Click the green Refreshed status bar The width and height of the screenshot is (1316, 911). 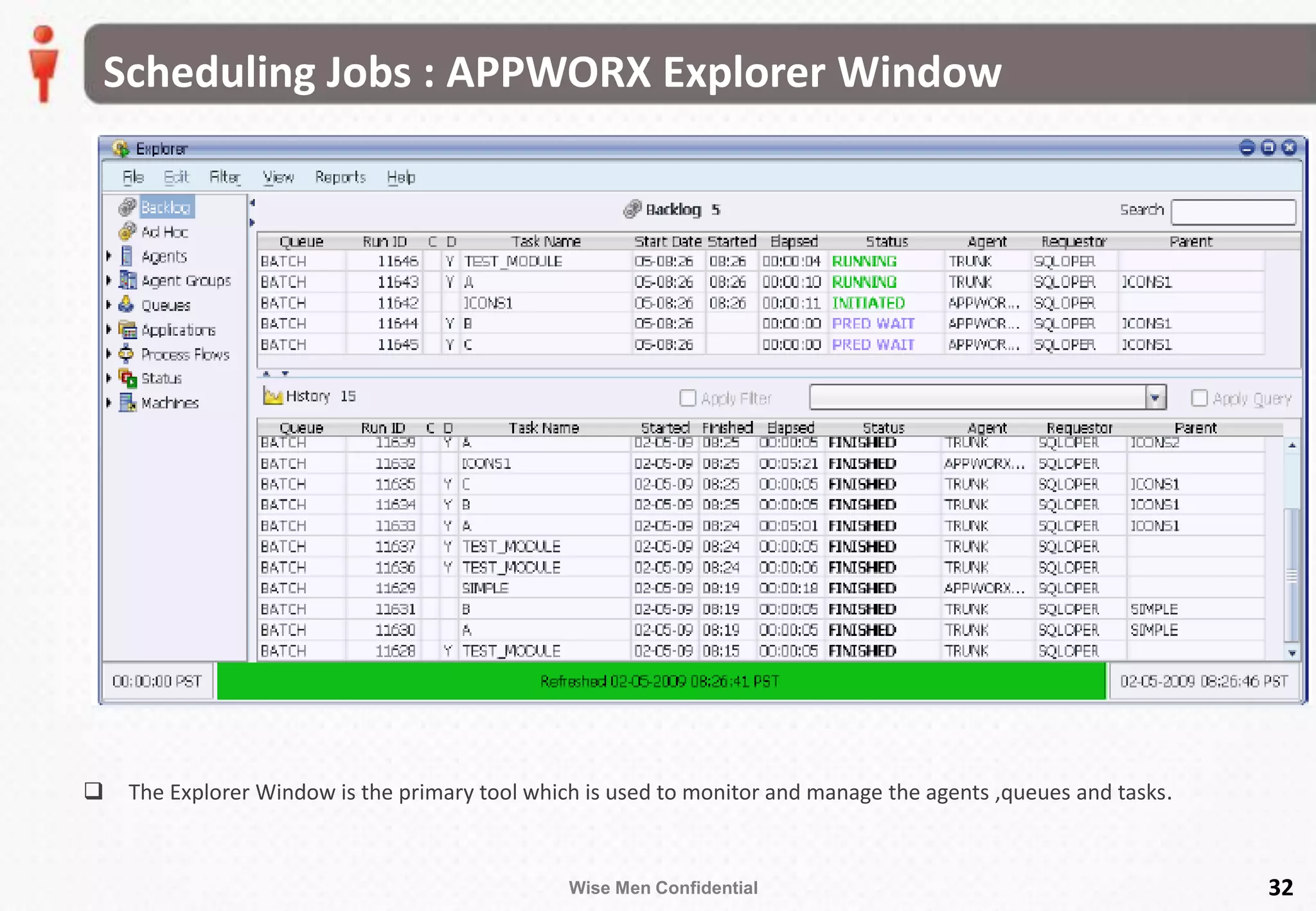661,681
